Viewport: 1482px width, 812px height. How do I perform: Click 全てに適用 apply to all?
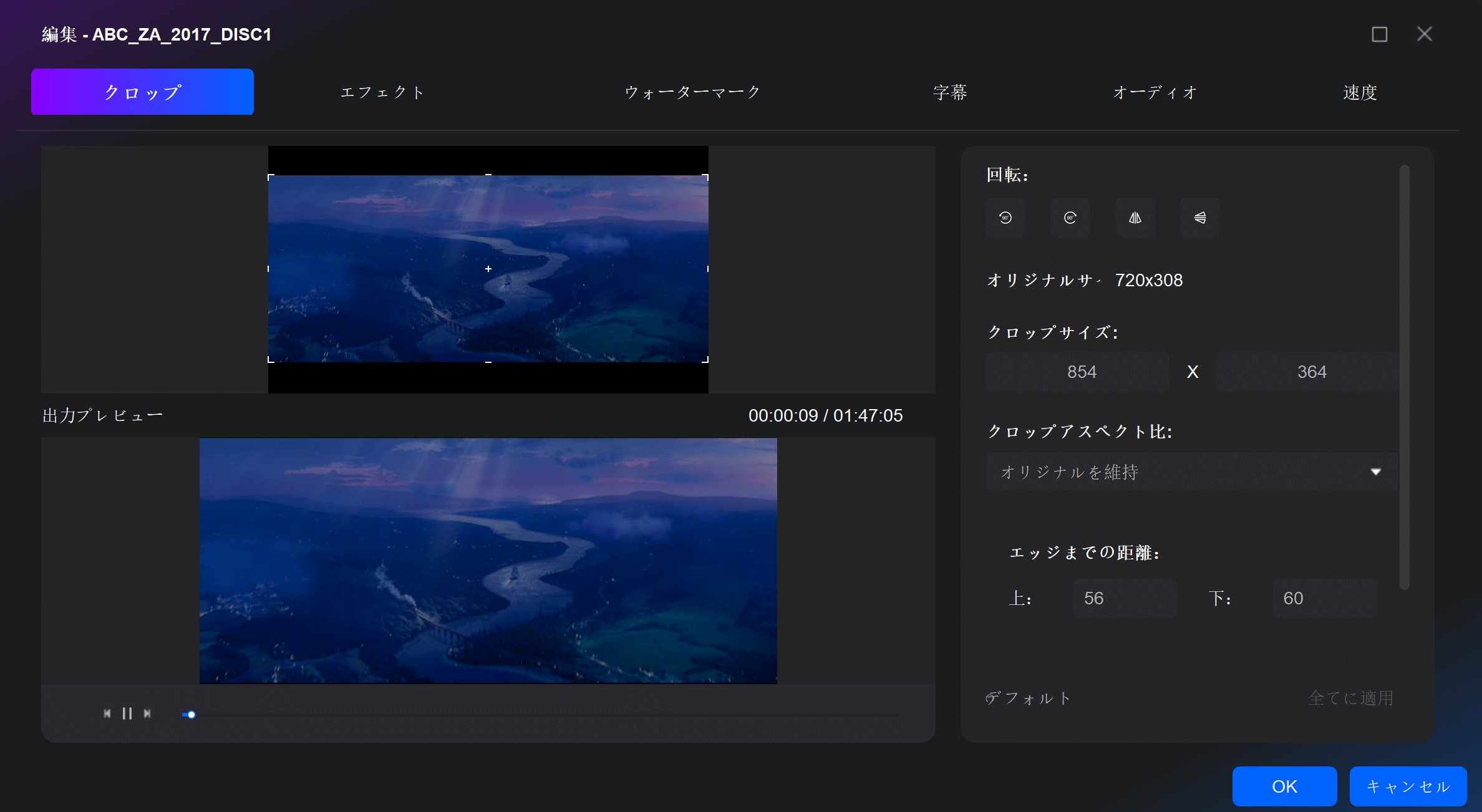point(1351,698)
